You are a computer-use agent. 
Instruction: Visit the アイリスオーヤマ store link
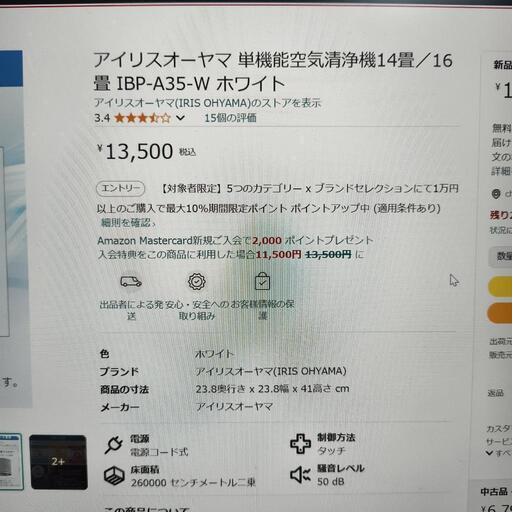click(208, 103)
